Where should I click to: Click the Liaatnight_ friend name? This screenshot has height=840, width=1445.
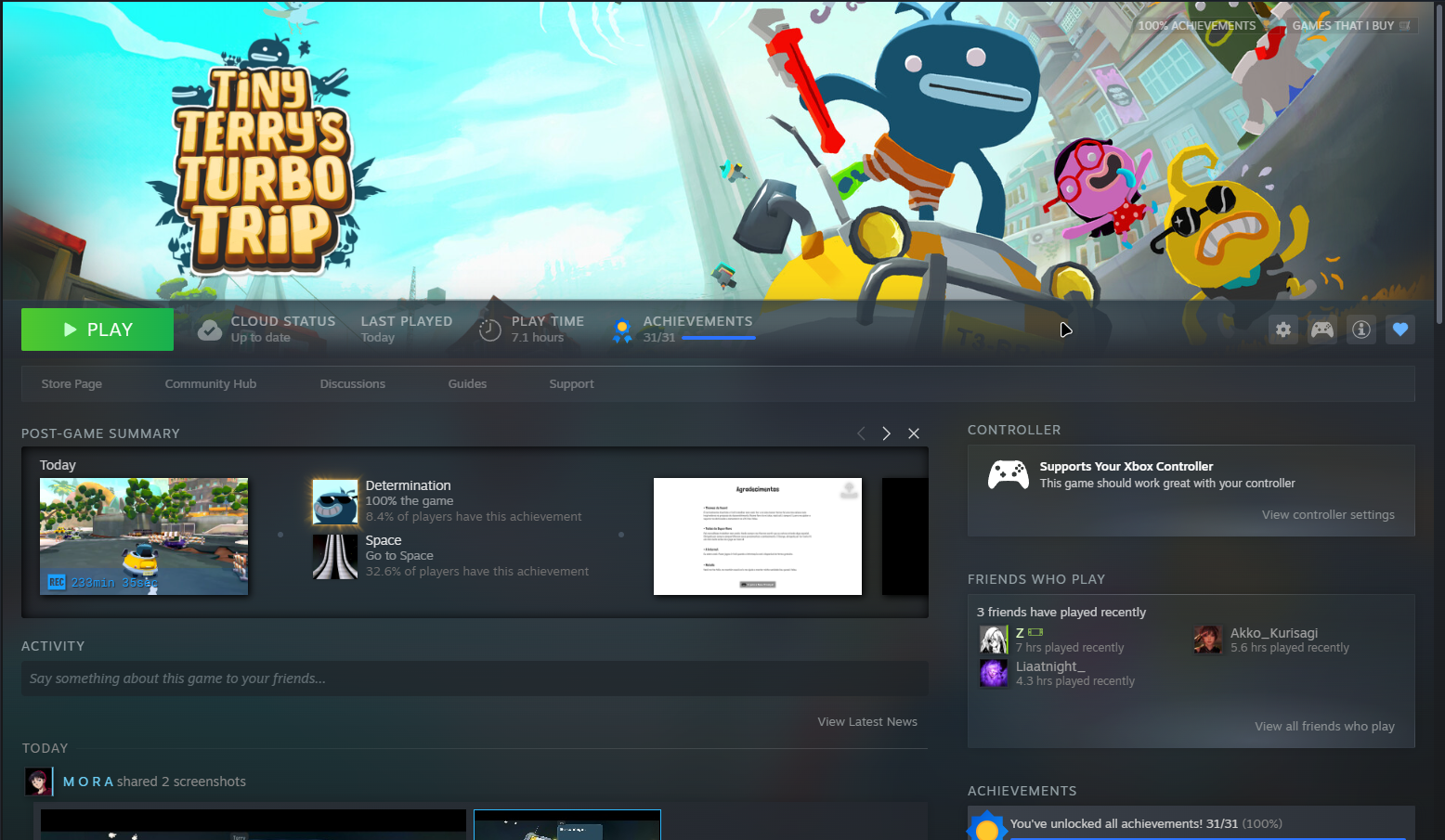point(1050,666)
